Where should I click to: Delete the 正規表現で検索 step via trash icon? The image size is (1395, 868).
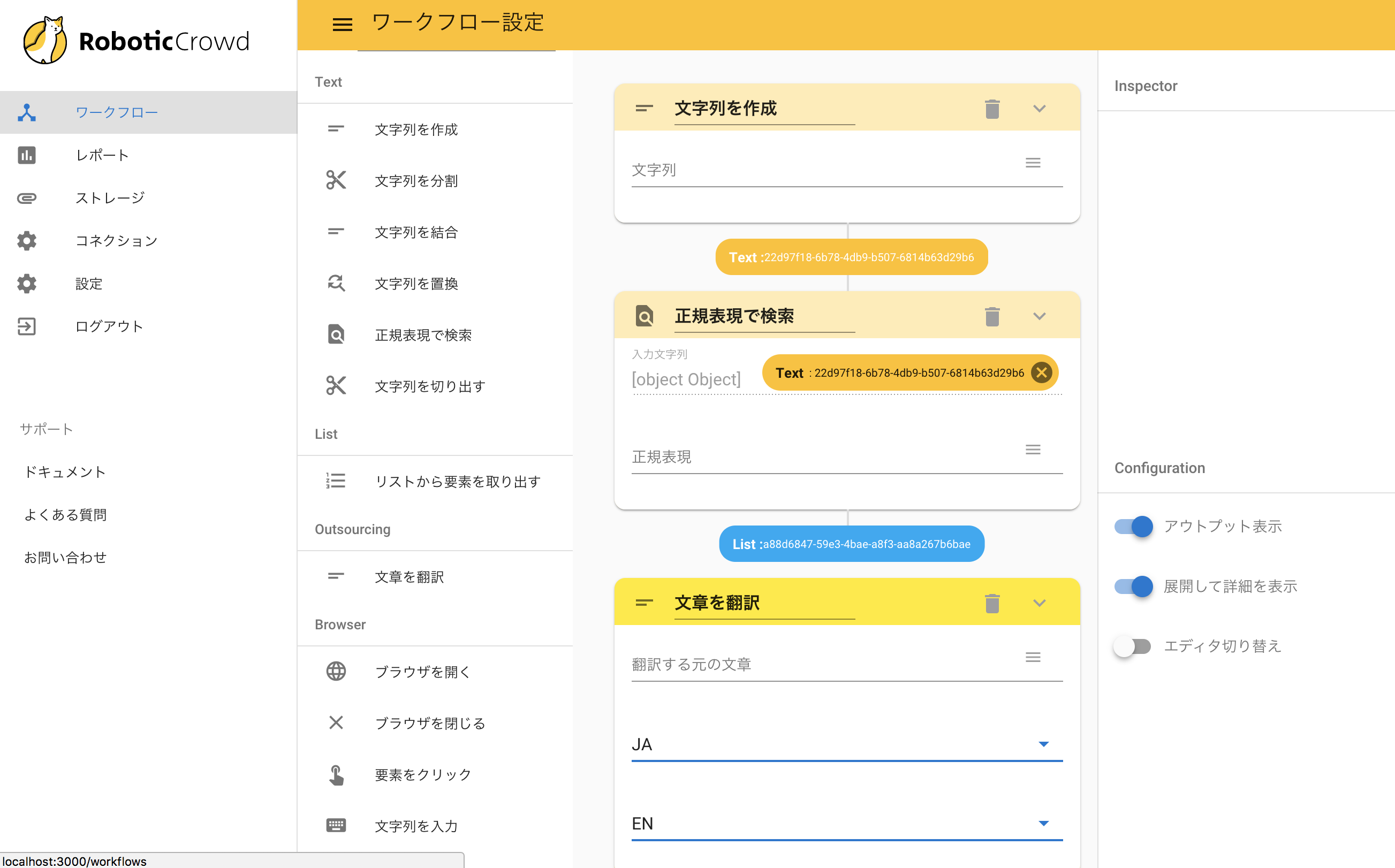[x=992, y=316]
